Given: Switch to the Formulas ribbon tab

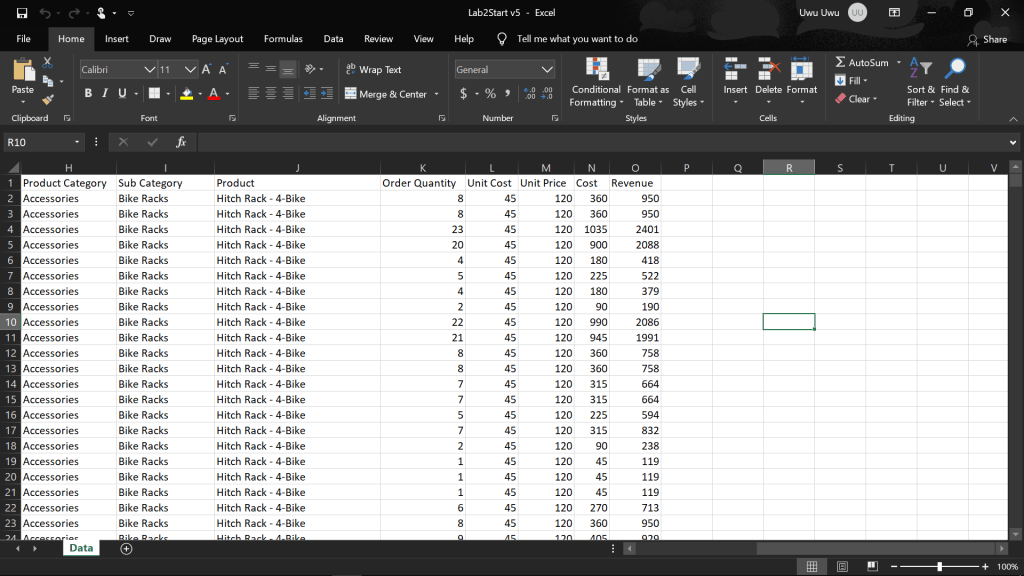Looking at the screenshot, I should 283,39.
